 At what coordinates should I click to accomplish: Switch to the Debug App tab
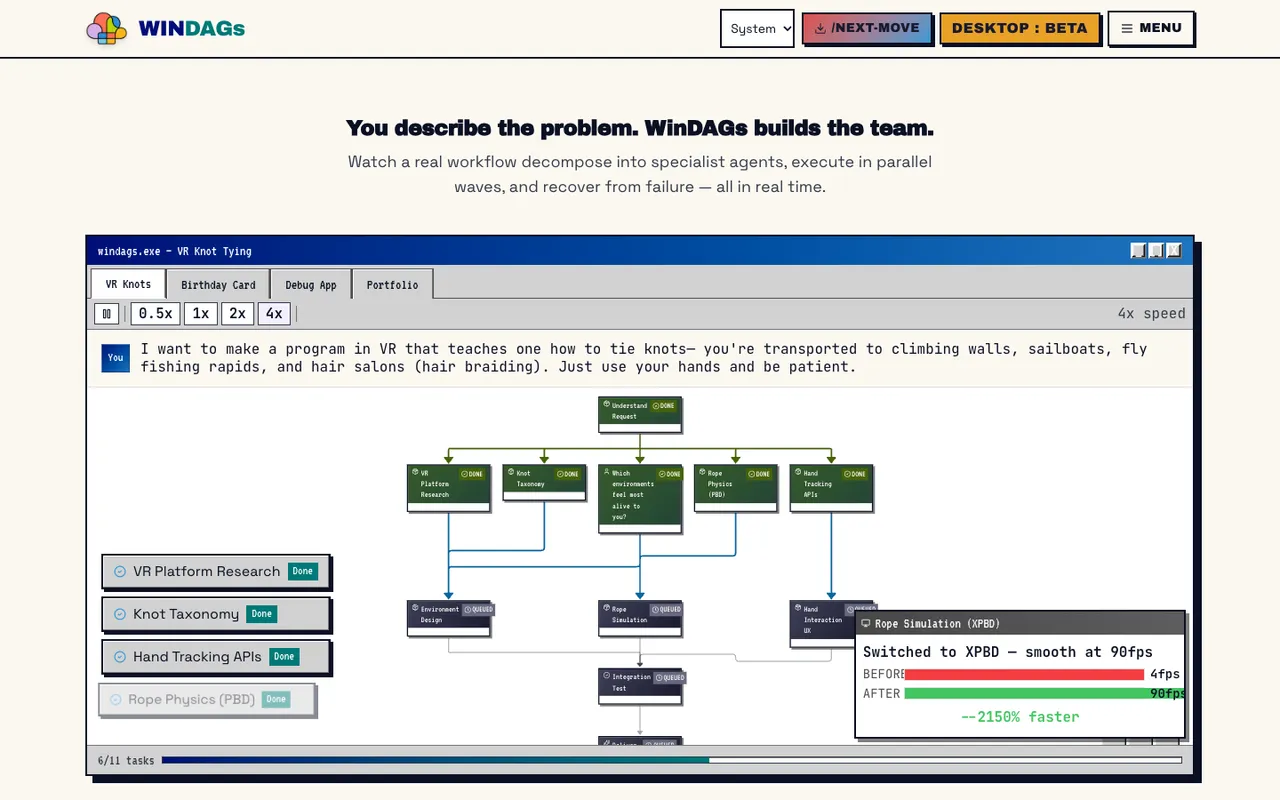click(x=311, y=284)
